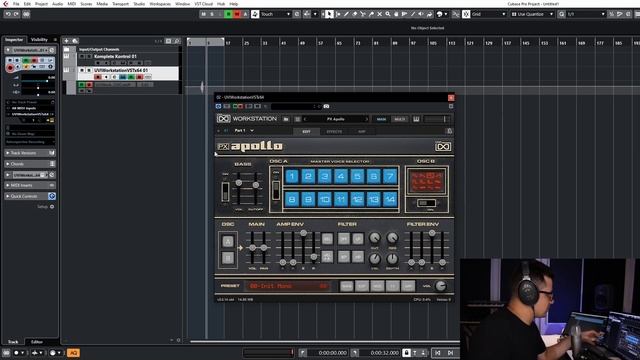
Task: Switch to the ARP tab in UVI
Action: tap(362, 131)
